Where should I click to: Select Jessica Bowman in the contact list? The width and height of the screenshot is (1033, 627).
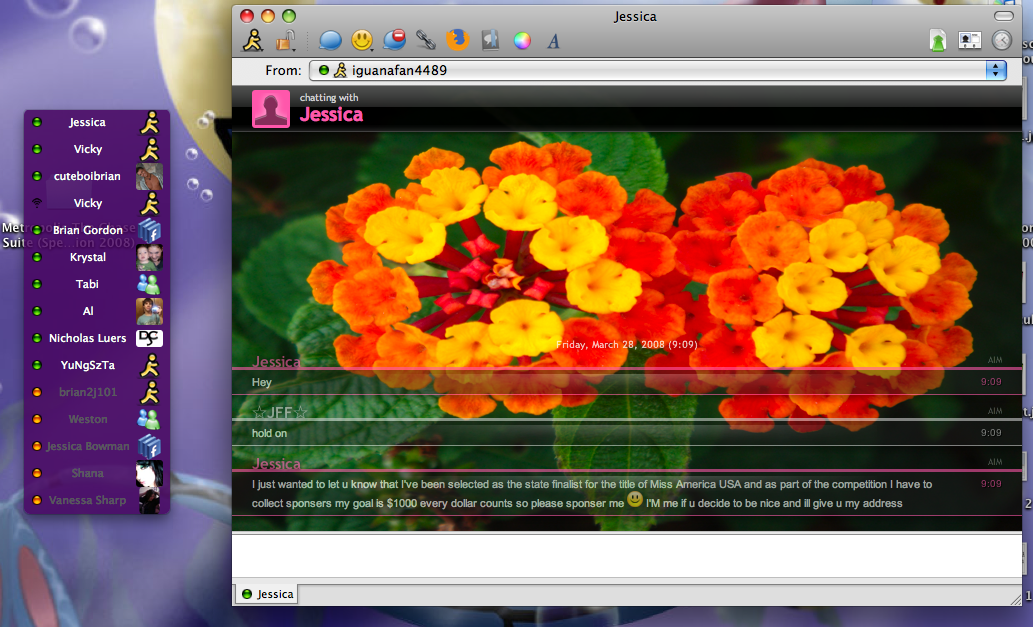[97, 447]
